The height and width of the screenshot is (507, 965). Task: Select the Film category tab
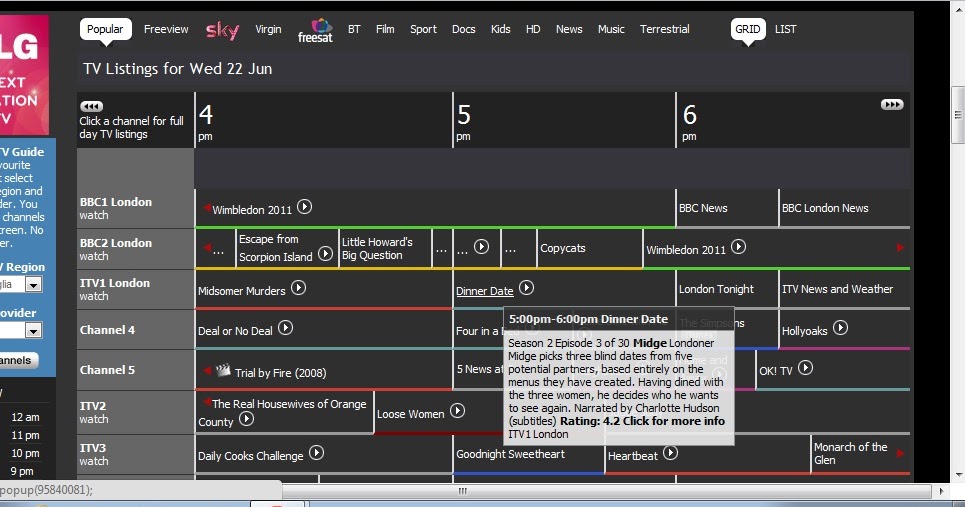coord(385,29)
